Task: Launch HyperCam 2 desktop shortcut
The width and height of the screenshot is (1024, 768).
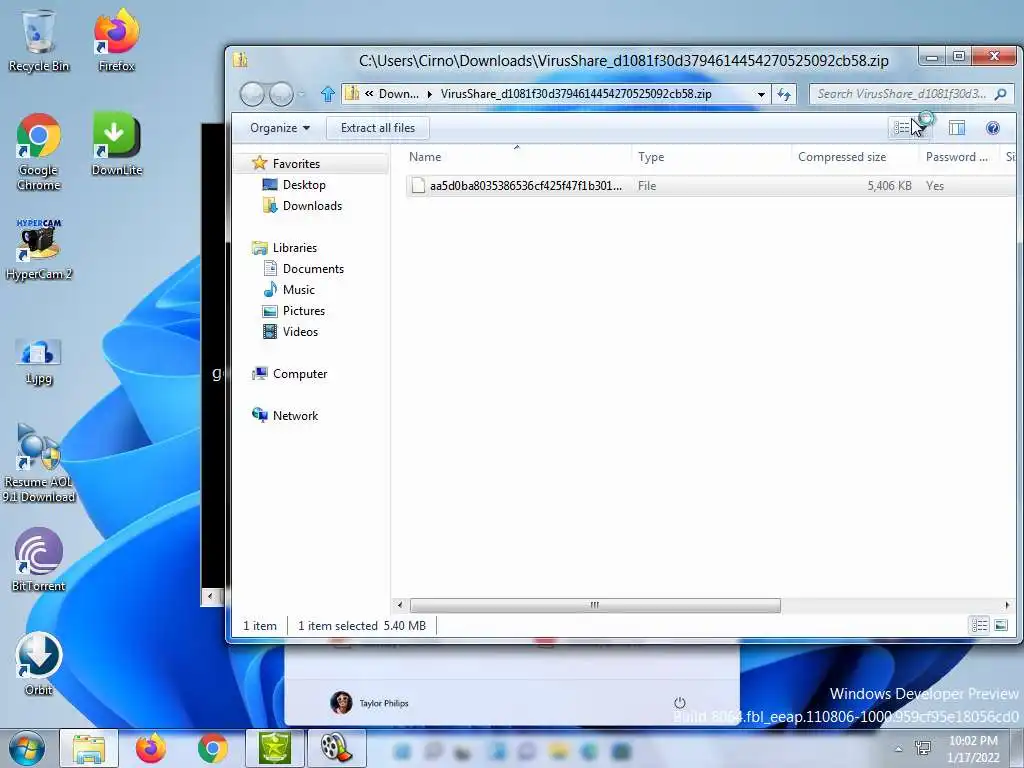Action: click(x=39, y=249)
